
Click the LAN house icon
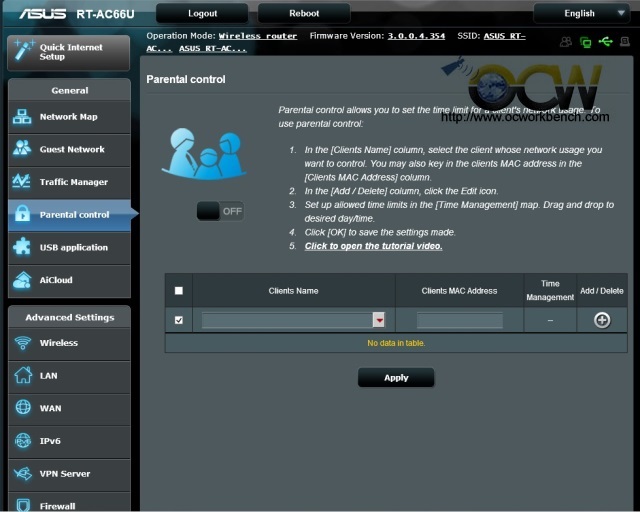(23, 375)
